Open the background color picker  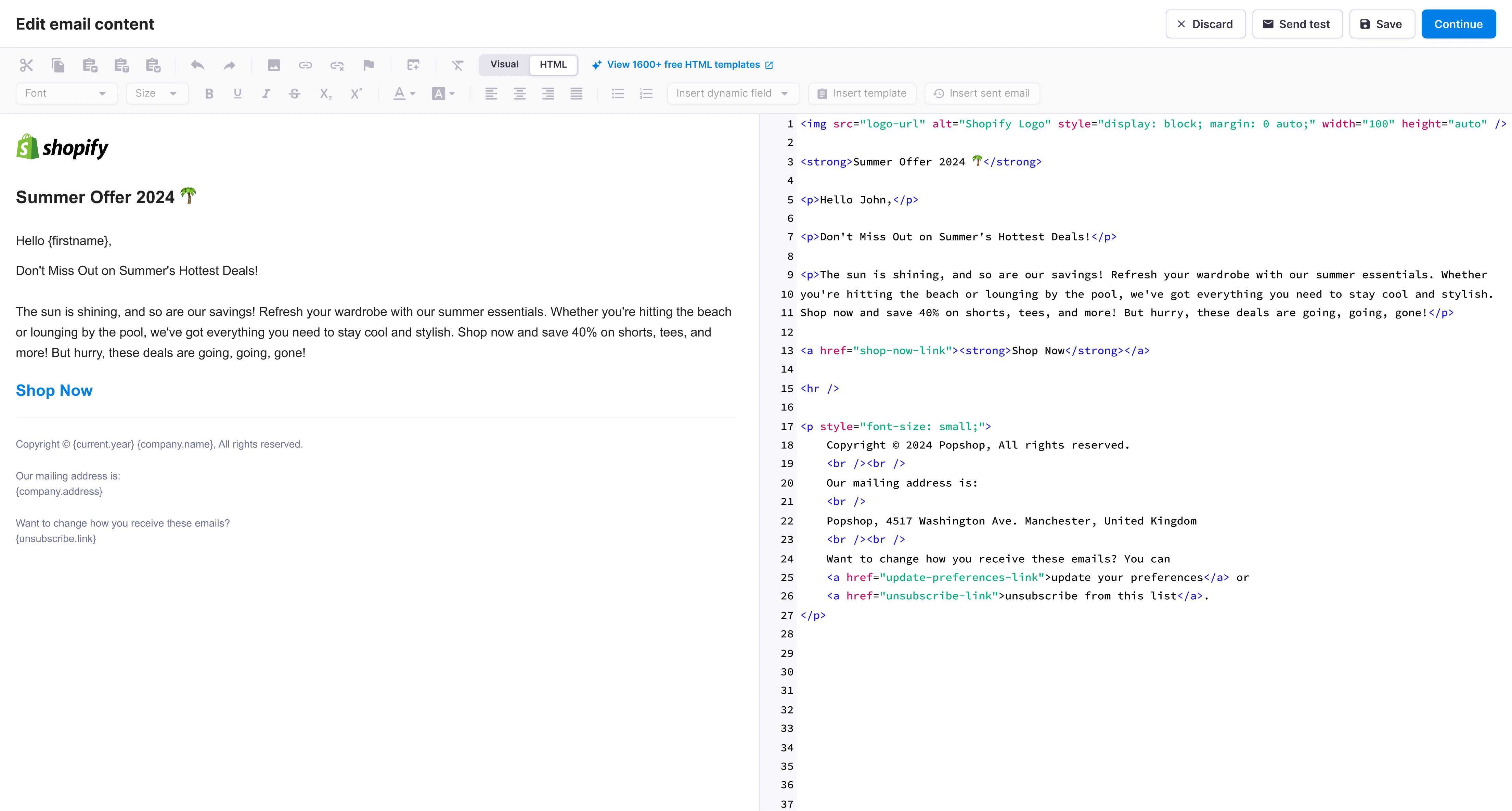tap(443, 93)
